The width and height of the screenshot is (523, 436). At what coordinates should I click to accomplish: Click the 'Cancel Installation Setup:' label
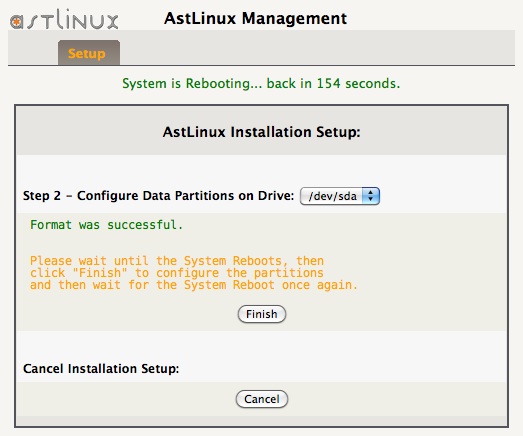point(101,369)
